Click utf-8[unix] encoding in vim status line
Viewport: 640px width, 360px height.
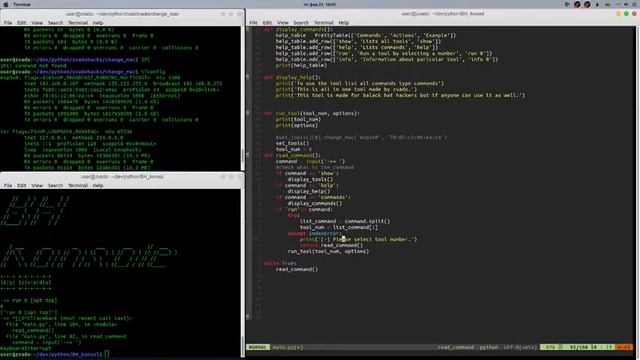(520, 347)
